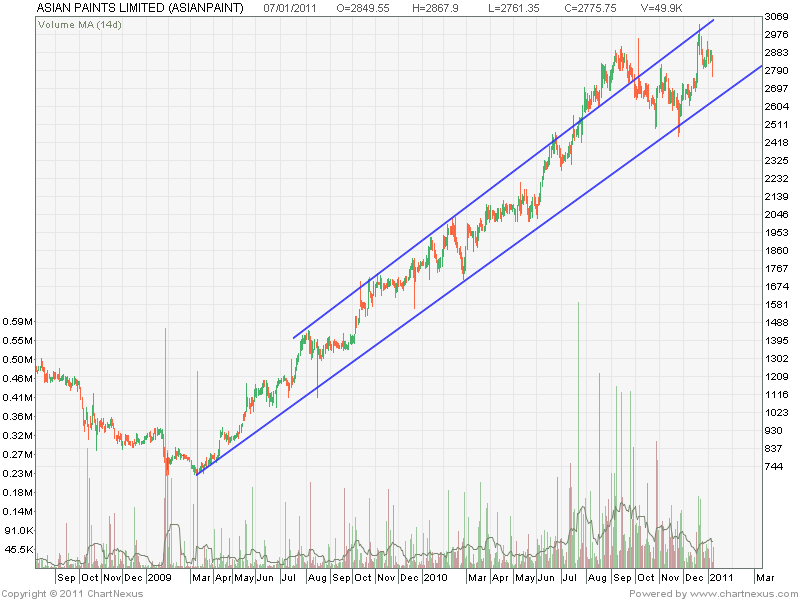The image size is (800, 600).
Task: Click the V=49.9K volume value
Action: (x=661, y=8)
